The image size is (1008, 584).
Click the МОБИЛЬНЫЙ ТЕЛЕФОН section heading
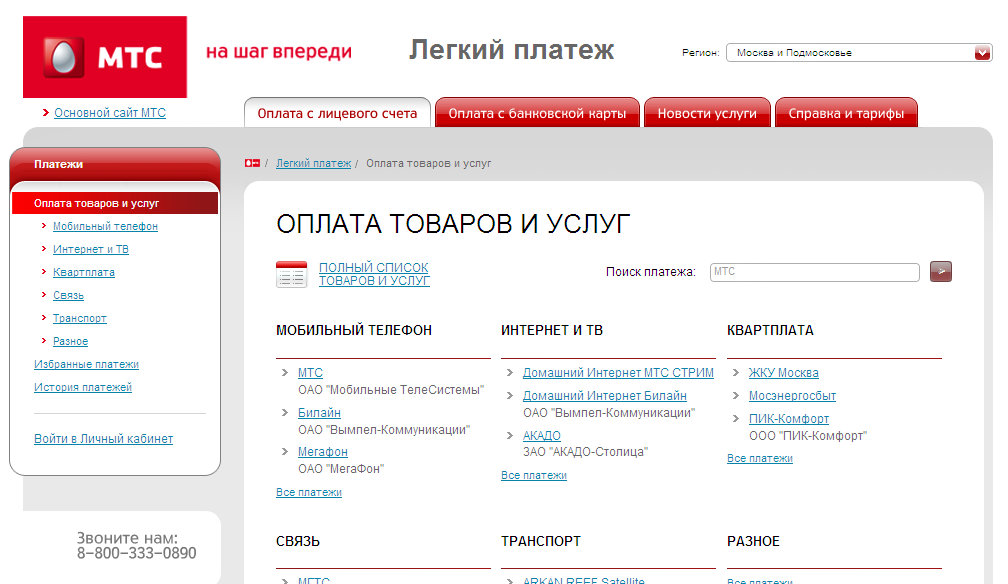(354, 331)
